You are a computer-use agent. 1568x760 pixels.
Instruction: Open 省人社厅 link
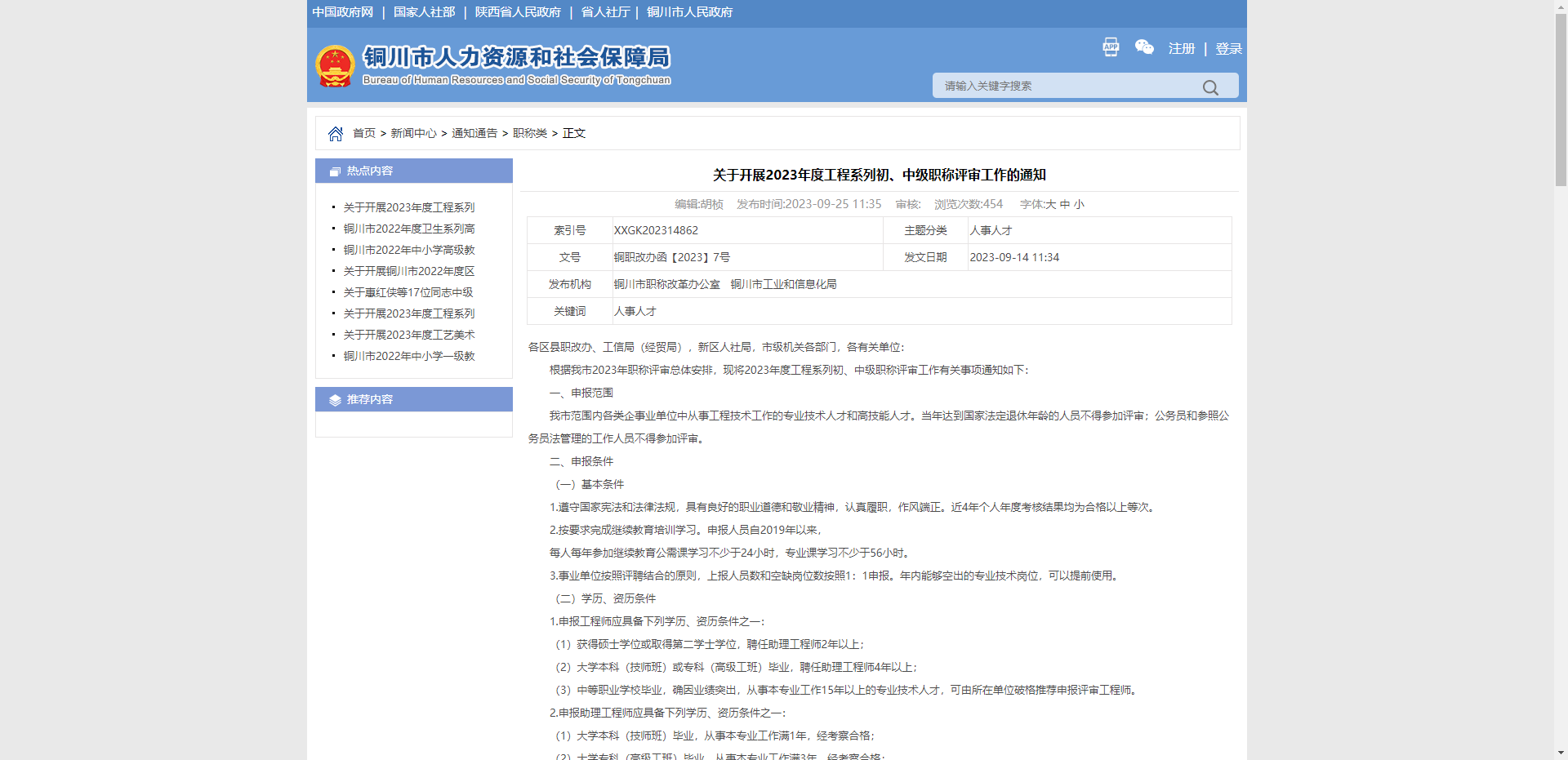(x=605, y=12)
